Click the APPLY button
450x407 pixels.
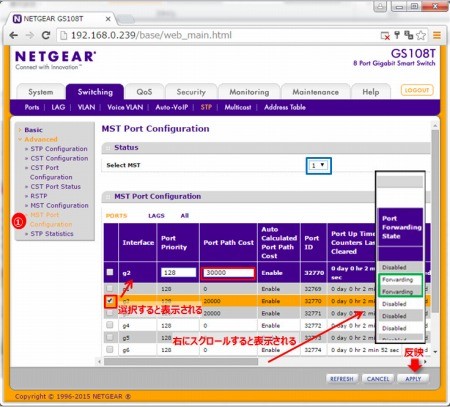pyautogui.click(x=413, y=379)
